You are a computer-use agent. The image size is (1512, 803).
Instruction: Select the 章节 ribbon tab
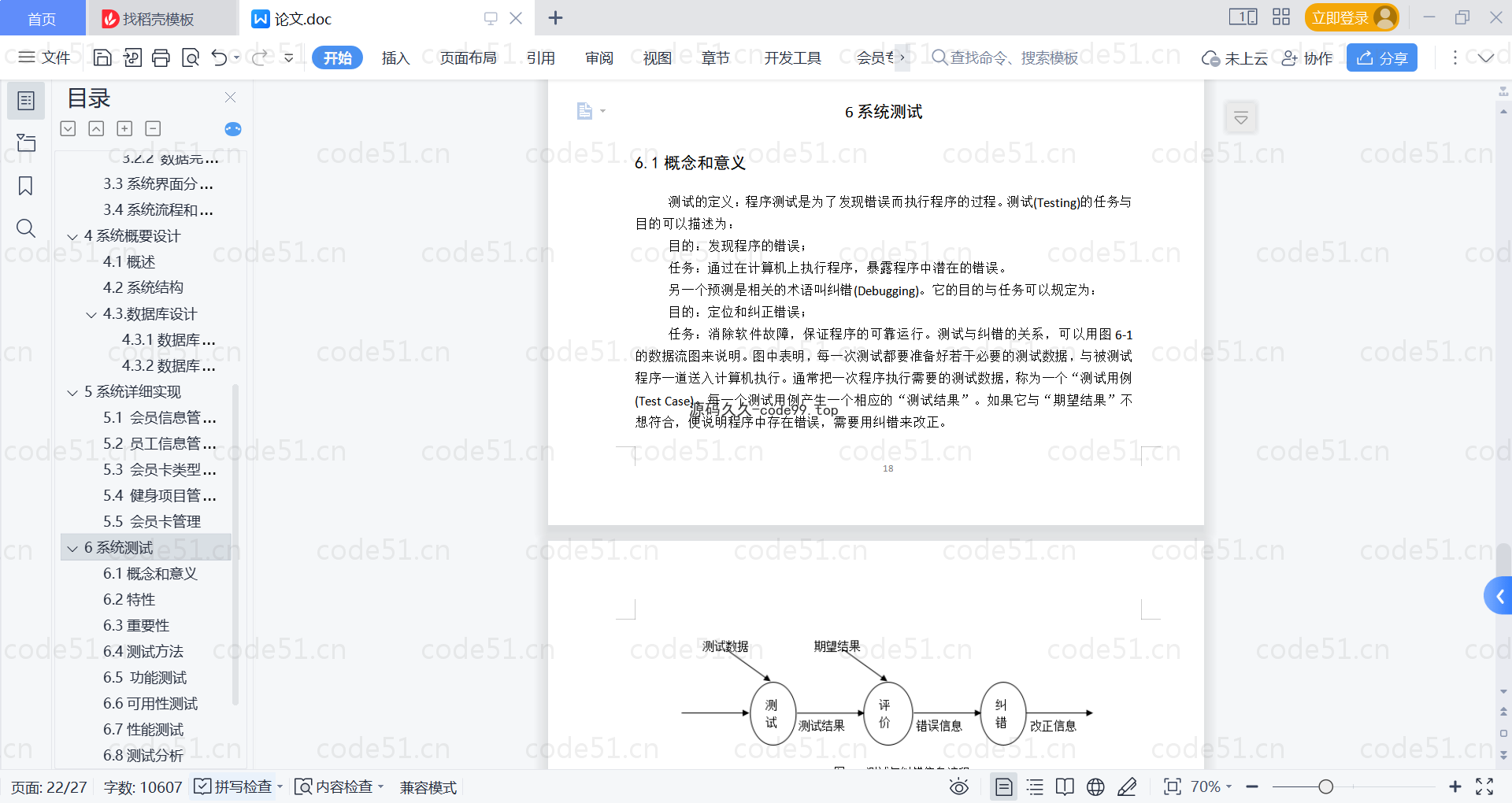point(715,57)
